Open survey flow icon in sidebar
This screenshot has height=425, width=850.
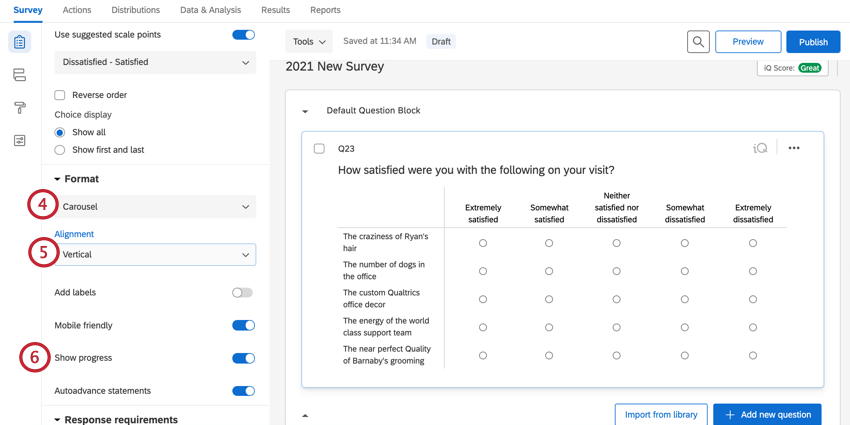pos(19,75)
